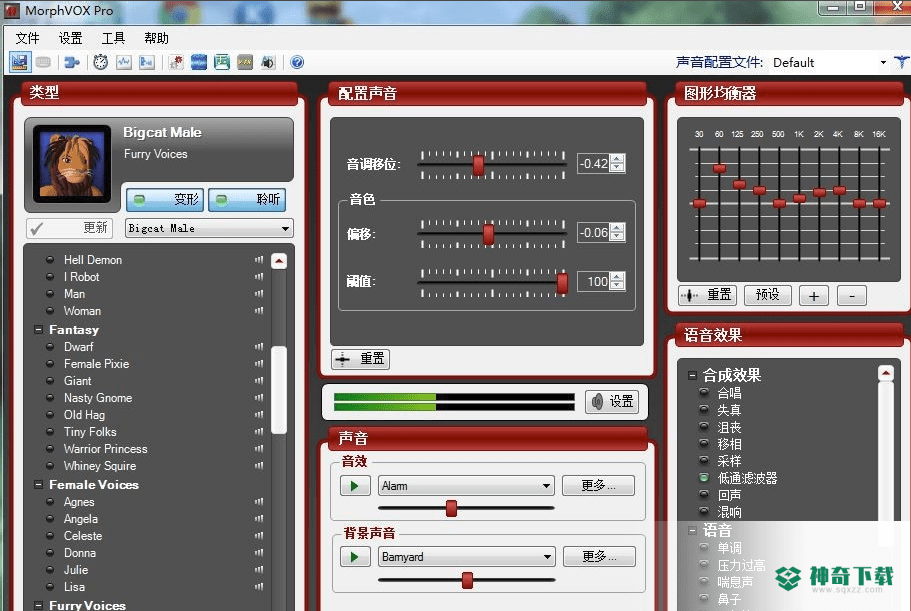Click the waveform graph toolbar icon
911x611 pixels.
pyautogui.click(x=124, y=62)
